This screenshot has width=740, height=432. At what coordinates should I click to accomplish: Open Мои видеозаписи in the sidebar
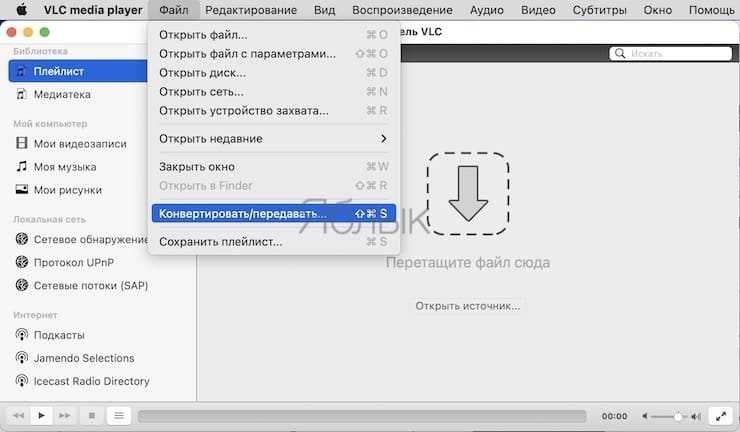coord(80,144)
